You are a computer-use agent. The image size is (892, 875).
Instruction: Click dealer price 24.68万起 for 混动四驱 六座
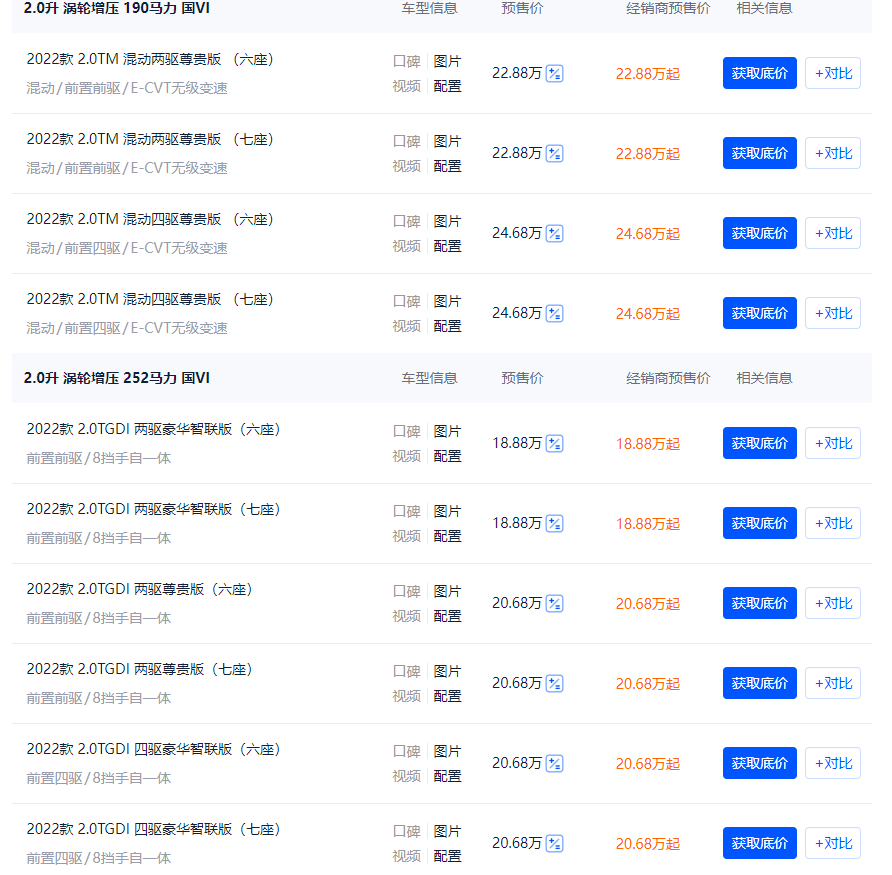point(648,234)
